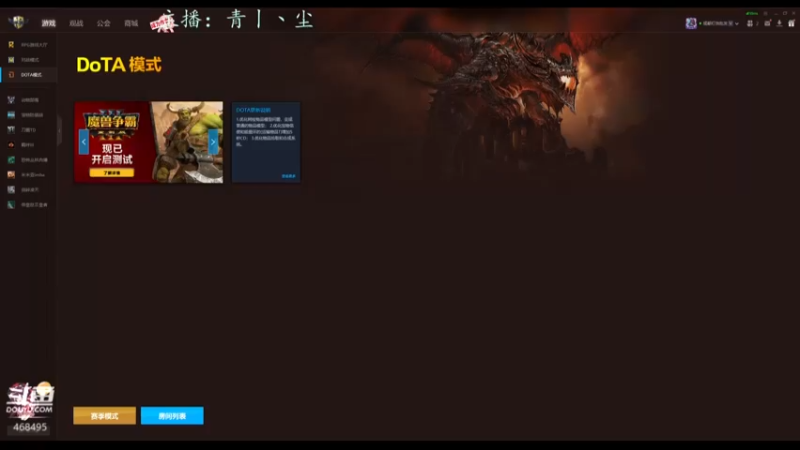
Task: Open RPG游戏大厅 in the sidebar
Action: tap(29, 45)
